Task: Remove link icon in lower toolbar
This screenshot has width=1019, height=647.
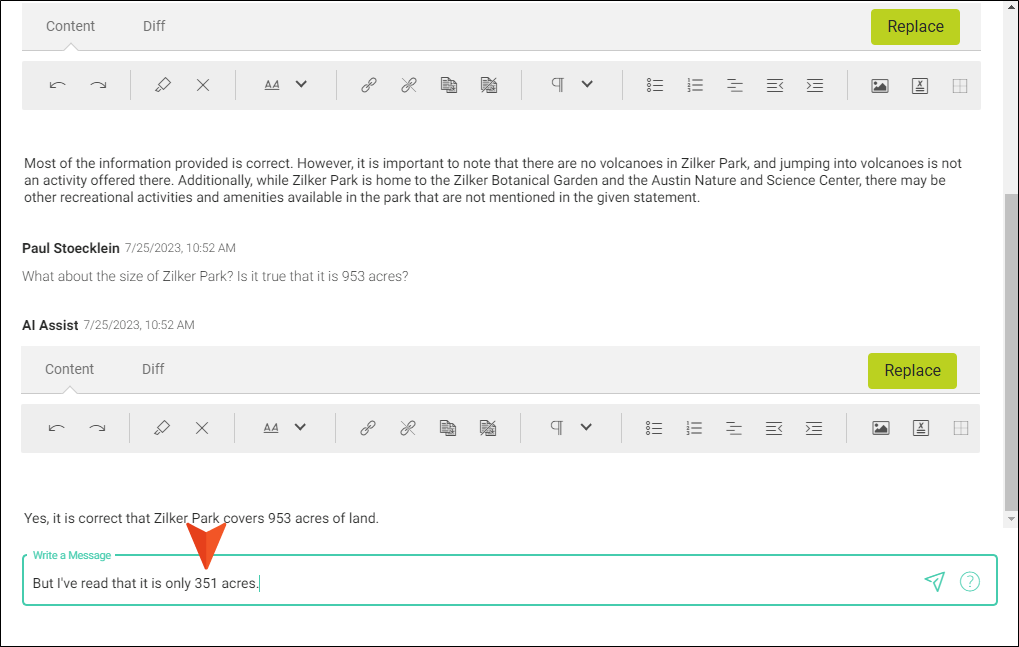Action: 407,428
